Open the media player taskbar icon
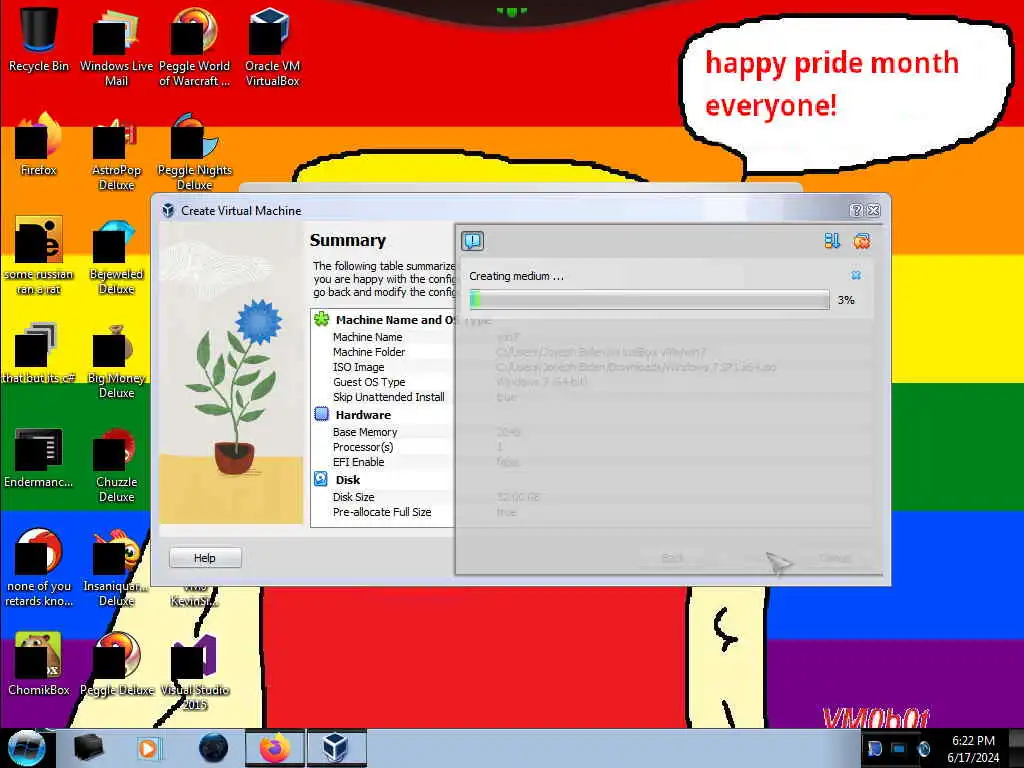This screenshot has height=768, width=1024. click(148, 748)
